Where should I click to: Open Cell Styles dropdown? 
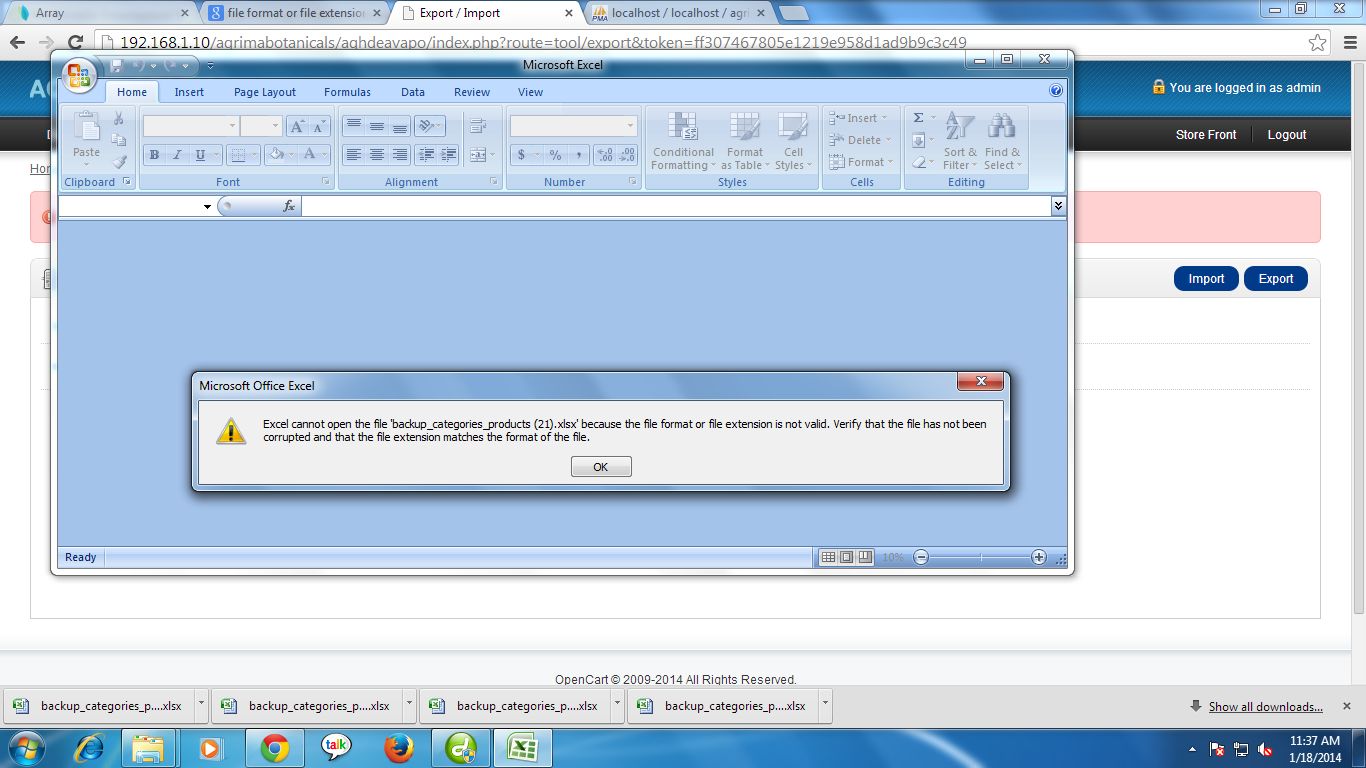(x=793, y=140)
